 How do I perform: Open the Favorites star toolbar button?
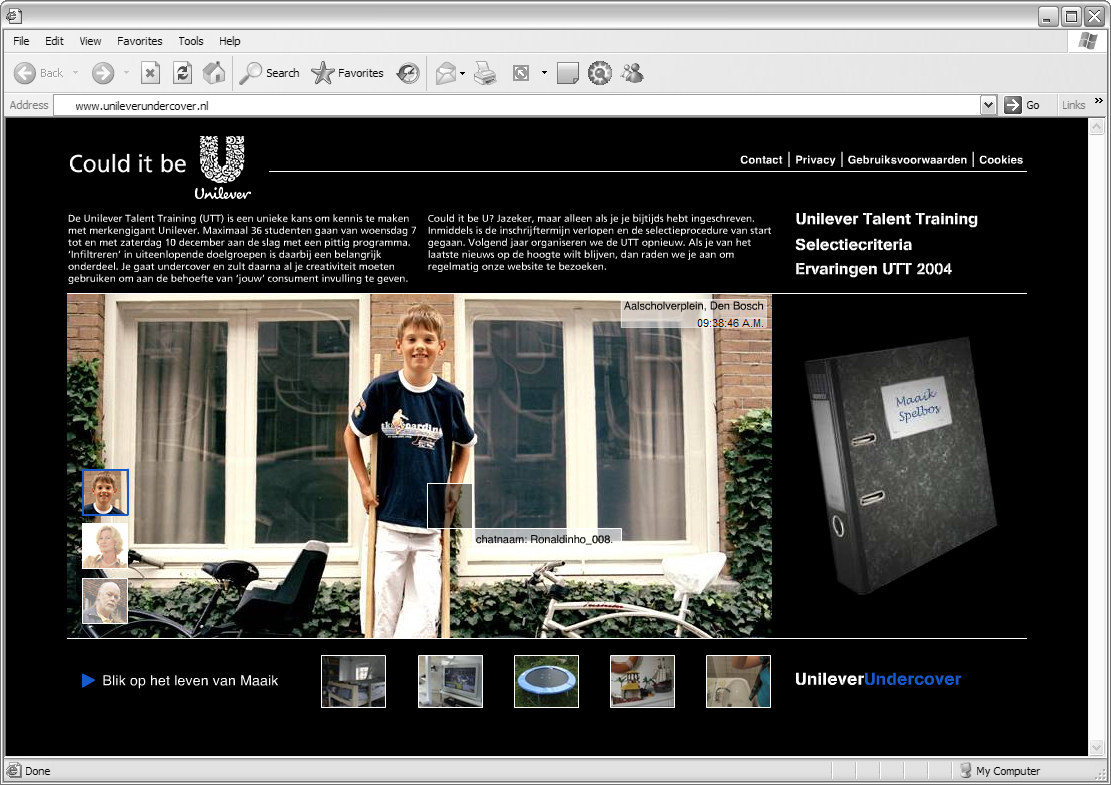point(347,73)
